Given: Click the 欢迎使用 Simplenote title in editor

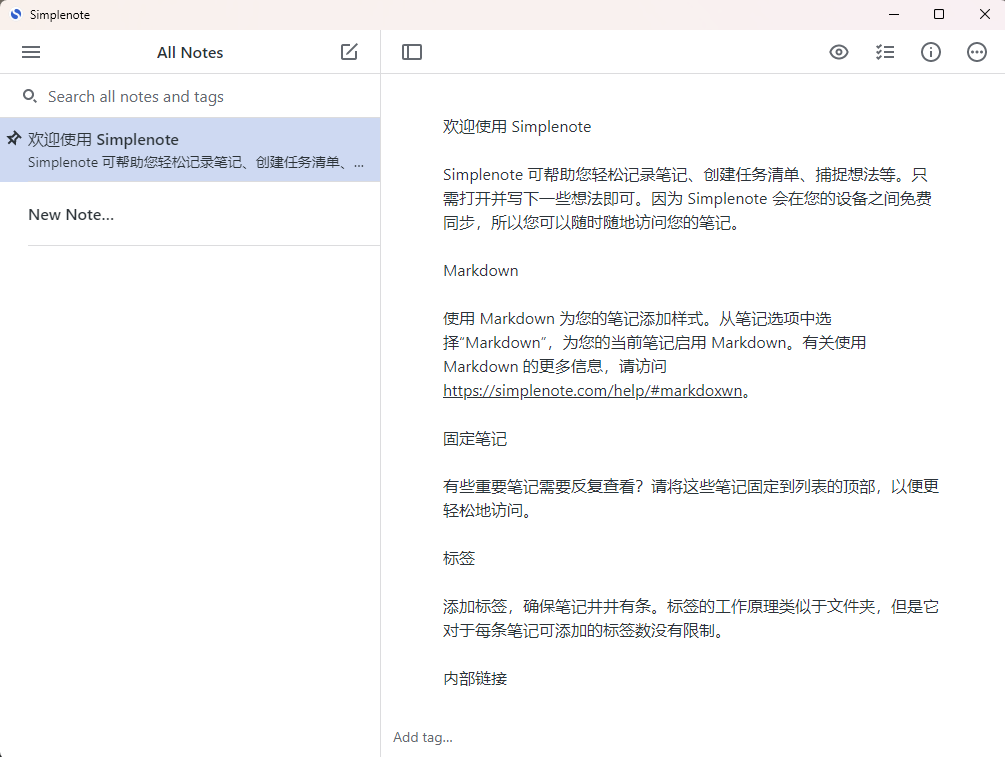Looking at the screenshot, I should (517, 127).
